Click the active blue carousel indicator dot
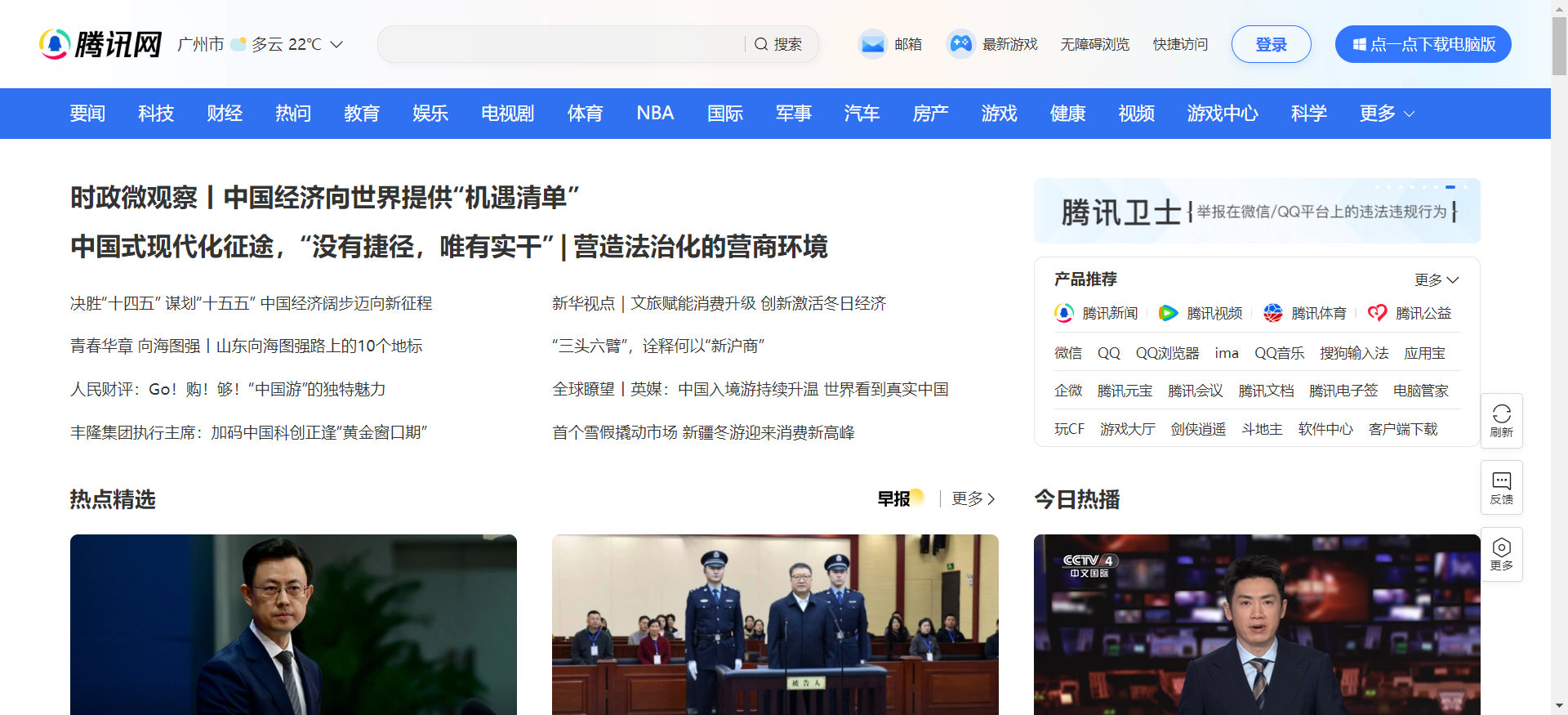 pyautogui.click(x=1450, y=187)
